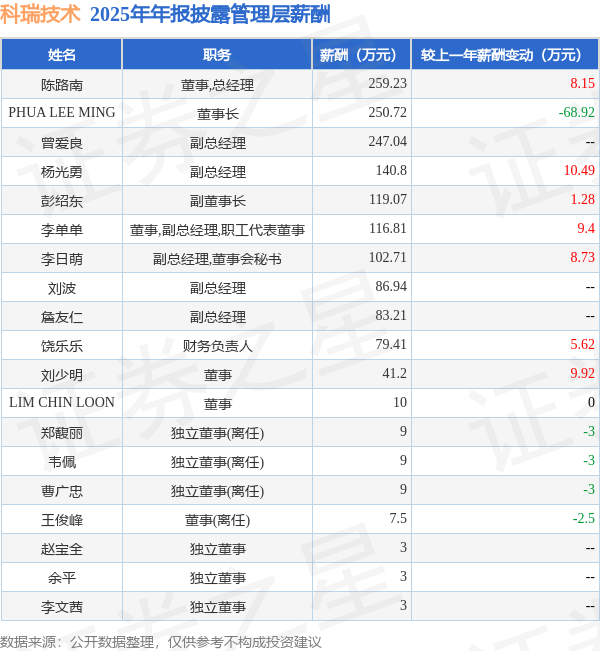Select the name 饶乐乐

pyautogui.click(x=62, y=346)
